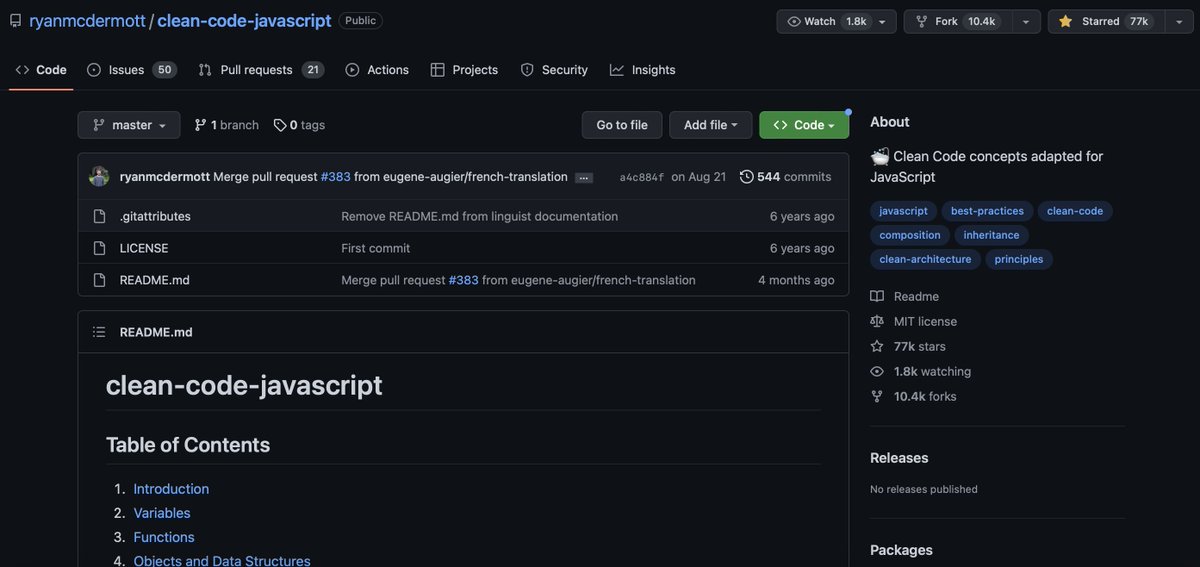Open pull request #383 in latest commit message
This screenshot has height=567, width=1200.
(x=335, y=177)
